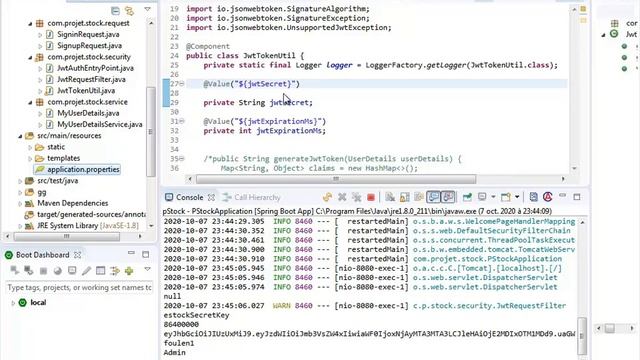The width and height of the screenshot is (640, 360).
Task: Open Display Selected Console dropdown arrow
Action: point(493,198)
